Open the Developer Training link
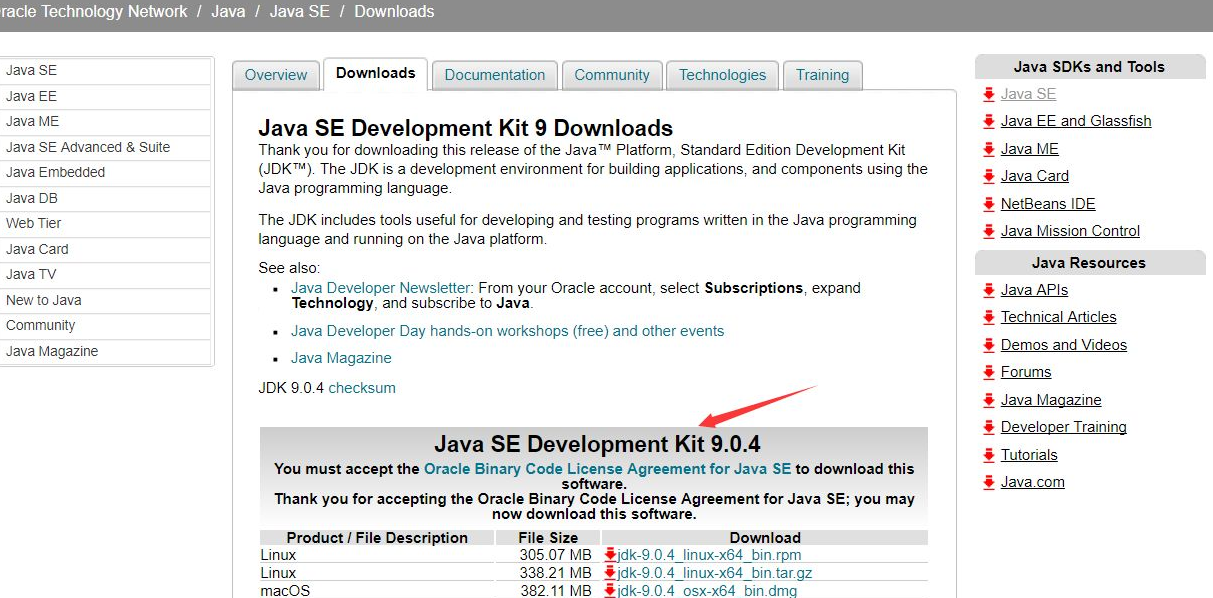The width and height of the screenshot is (1213, 598). [x=1063, y=427]
